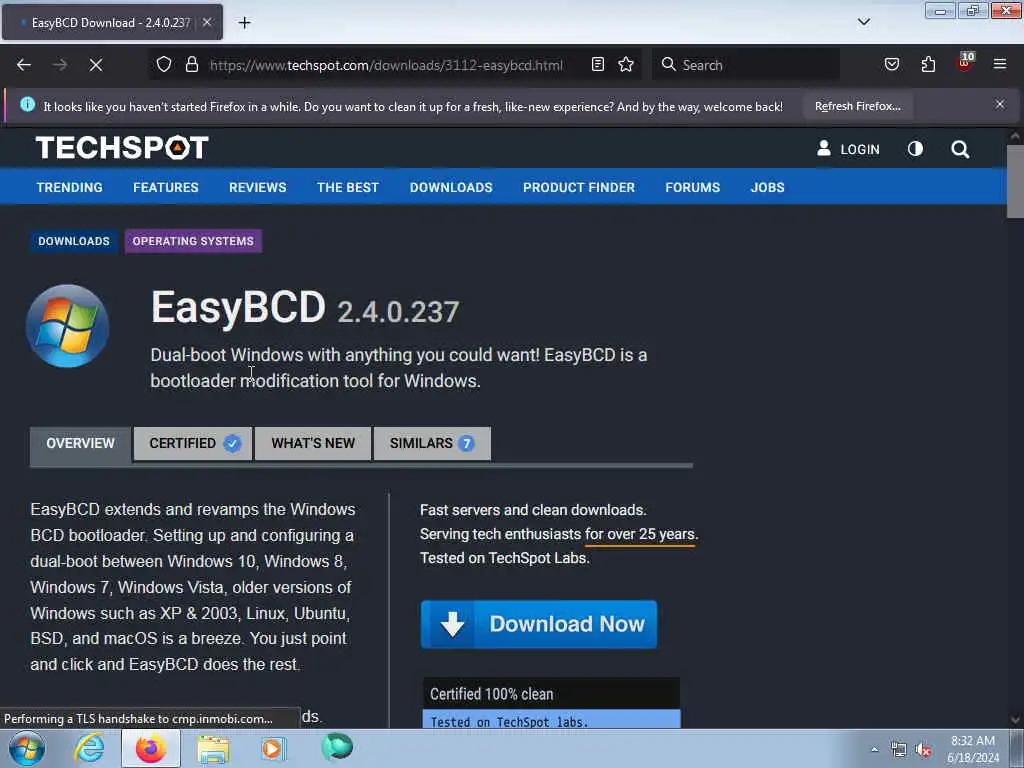Image resolution: width=1024 pixels, height=768 pixels.
Task: Bookmark this page with the star
Action: pyautogui.click(x=626, y=65)
